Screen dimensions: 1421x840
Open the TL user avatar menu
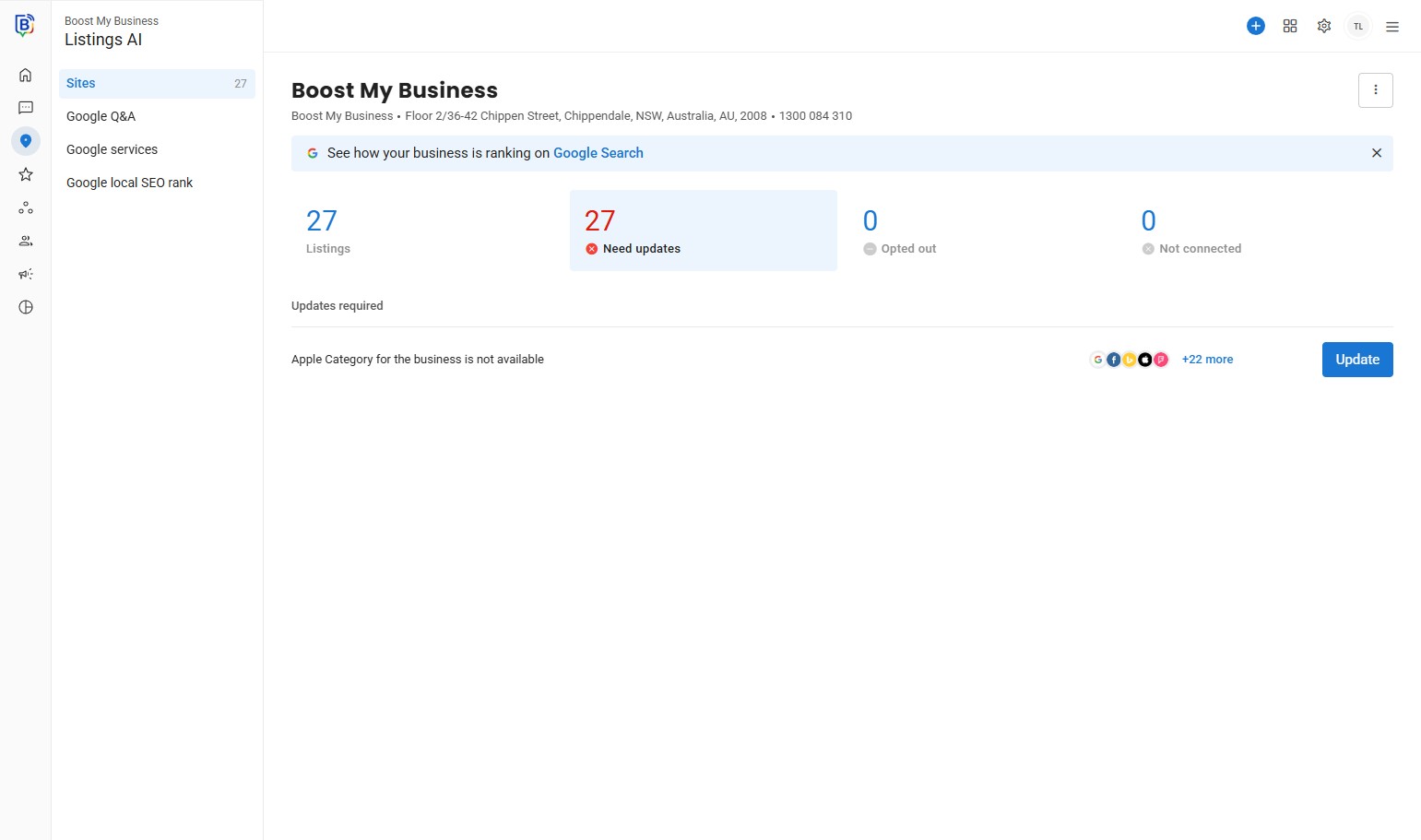[1358, 26]
